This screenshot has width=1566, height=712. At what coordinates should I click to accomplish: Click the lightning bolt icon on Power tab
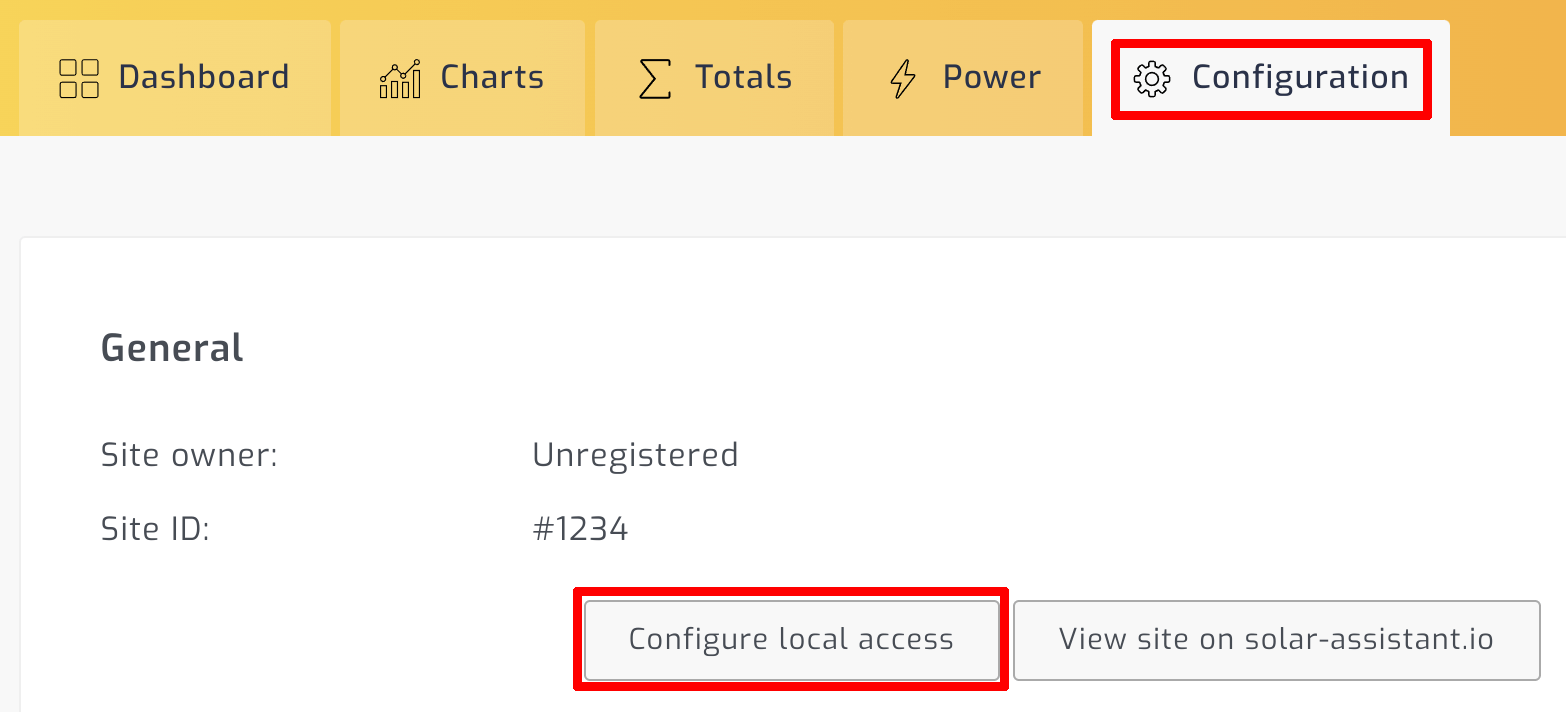point(905,77)
